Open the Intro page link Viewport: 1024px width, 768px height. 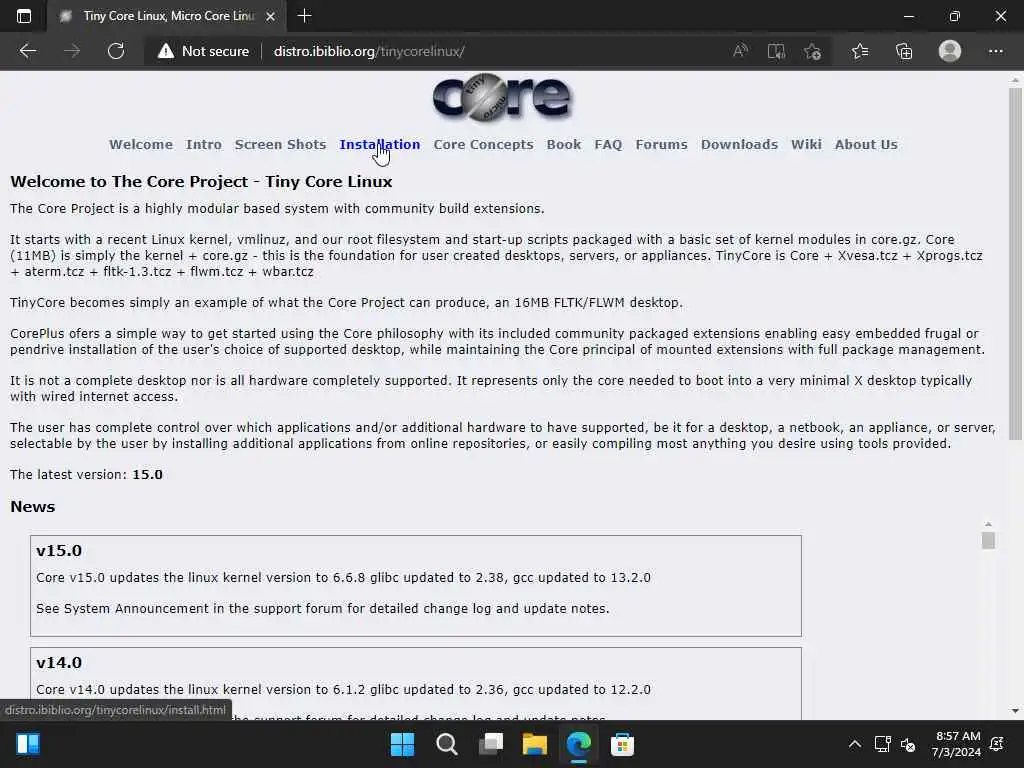pos(204,144)
